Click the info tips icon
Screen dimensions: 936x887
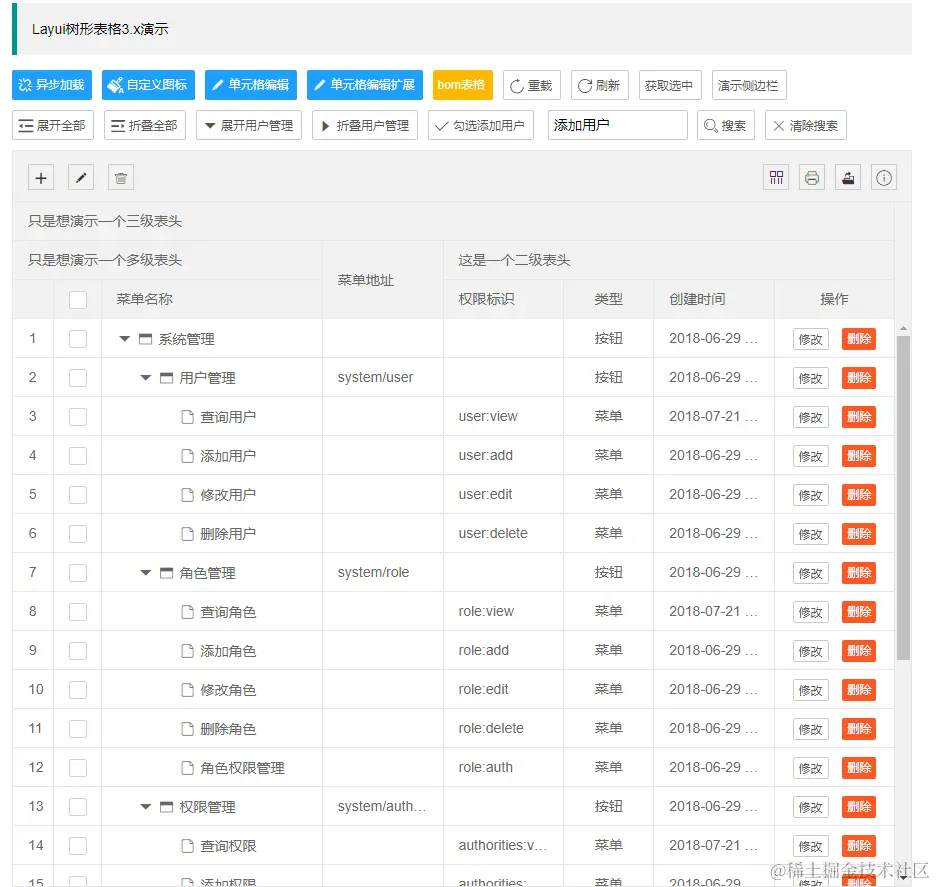coord(884,178)
